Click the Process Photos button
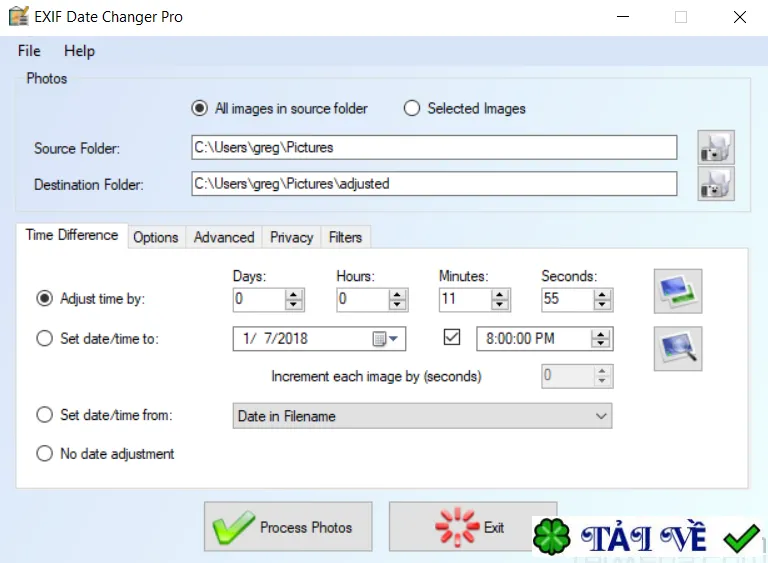The width and height of the screenshot is (768, 563). (288, 526)
